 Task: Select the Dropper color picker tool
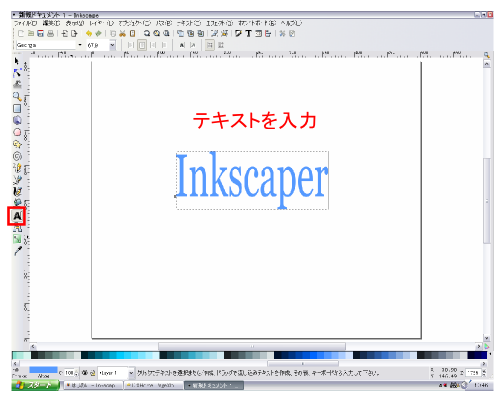18,251
